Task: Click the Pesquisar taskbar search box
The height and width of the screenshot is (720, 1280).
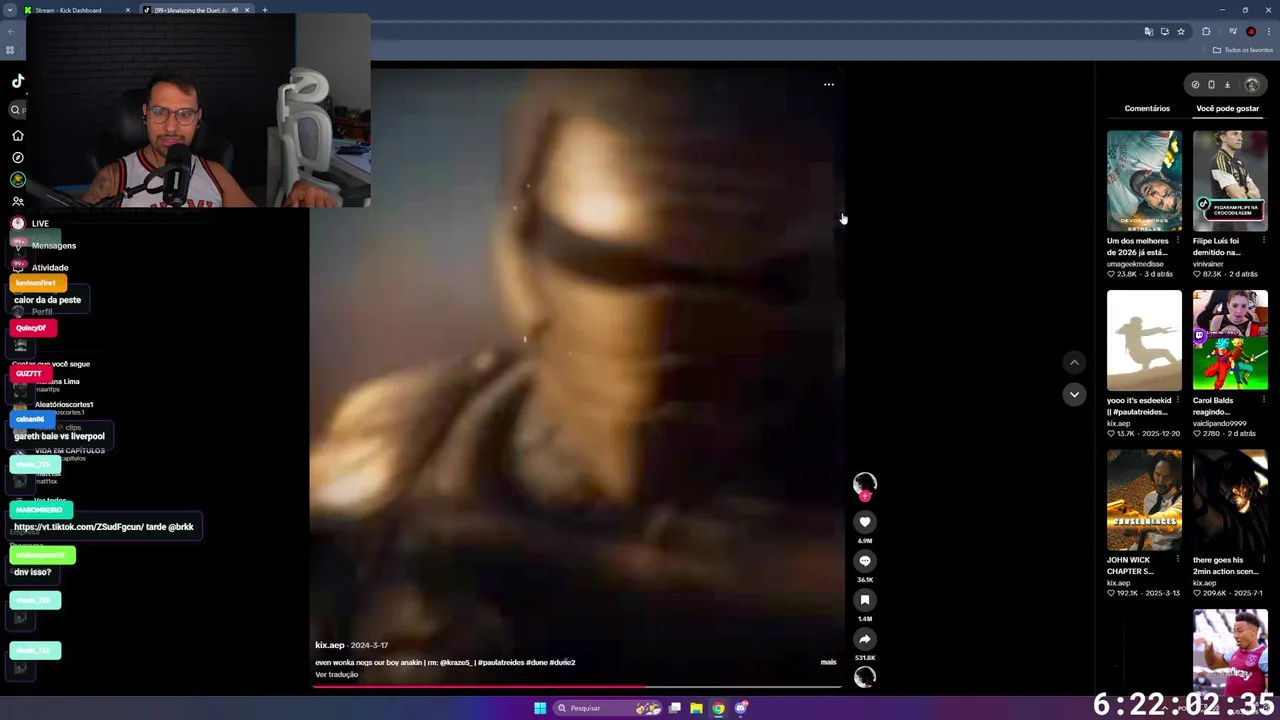Action: 607,708
